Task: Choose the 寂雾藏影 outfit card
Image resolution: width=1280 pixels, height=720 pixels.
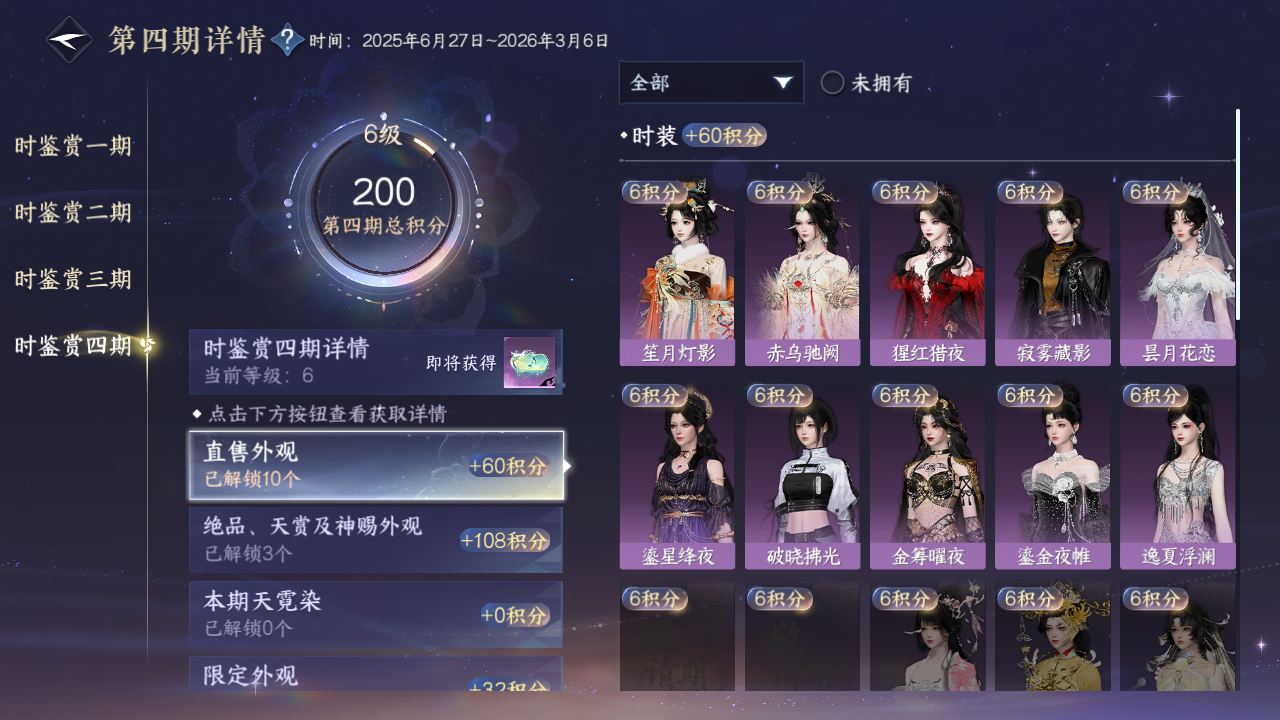Action: pos(1052,273)
